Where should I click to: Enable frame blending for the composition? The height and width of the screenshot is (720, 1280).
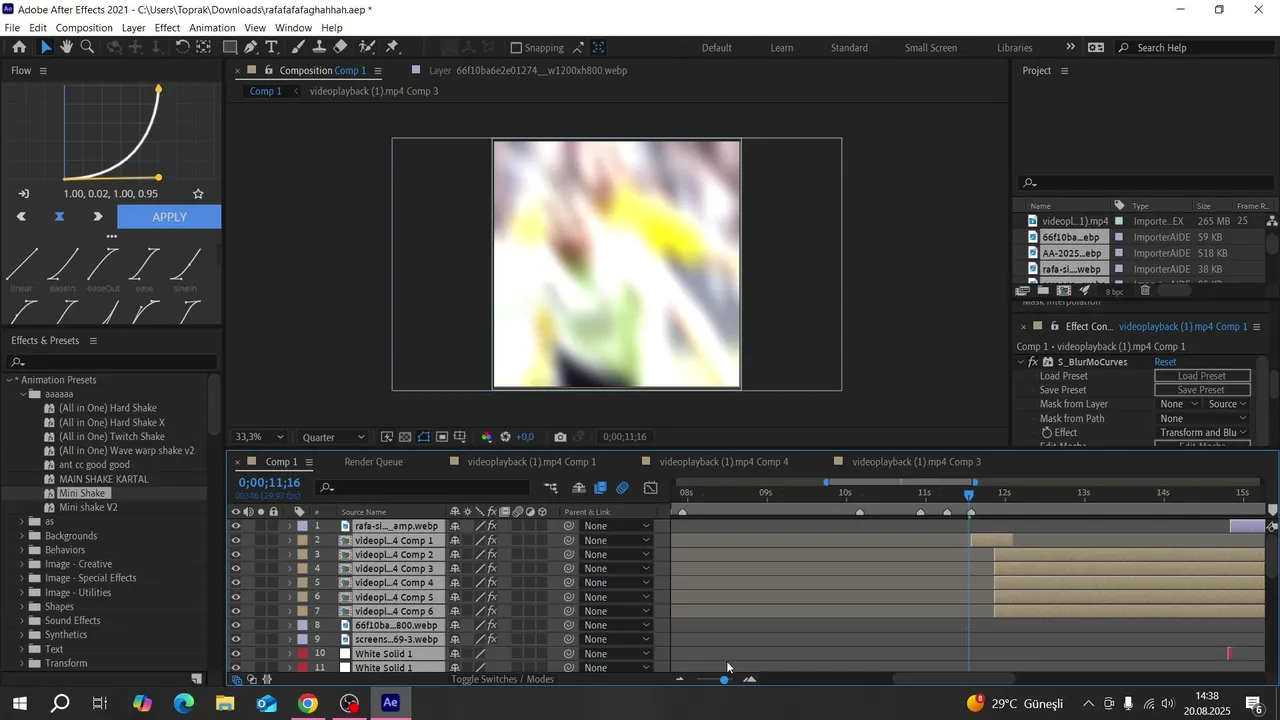coord(601,488)
